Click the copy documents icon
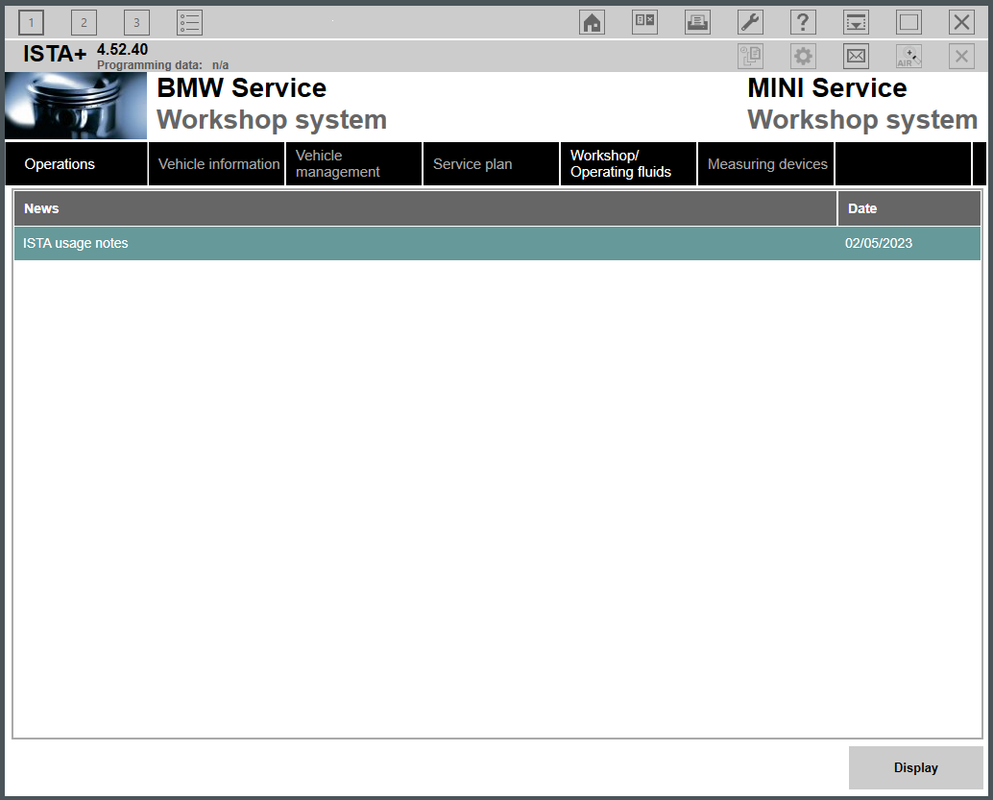This screenshot has width=993, height=800. (x=750, y=56)
